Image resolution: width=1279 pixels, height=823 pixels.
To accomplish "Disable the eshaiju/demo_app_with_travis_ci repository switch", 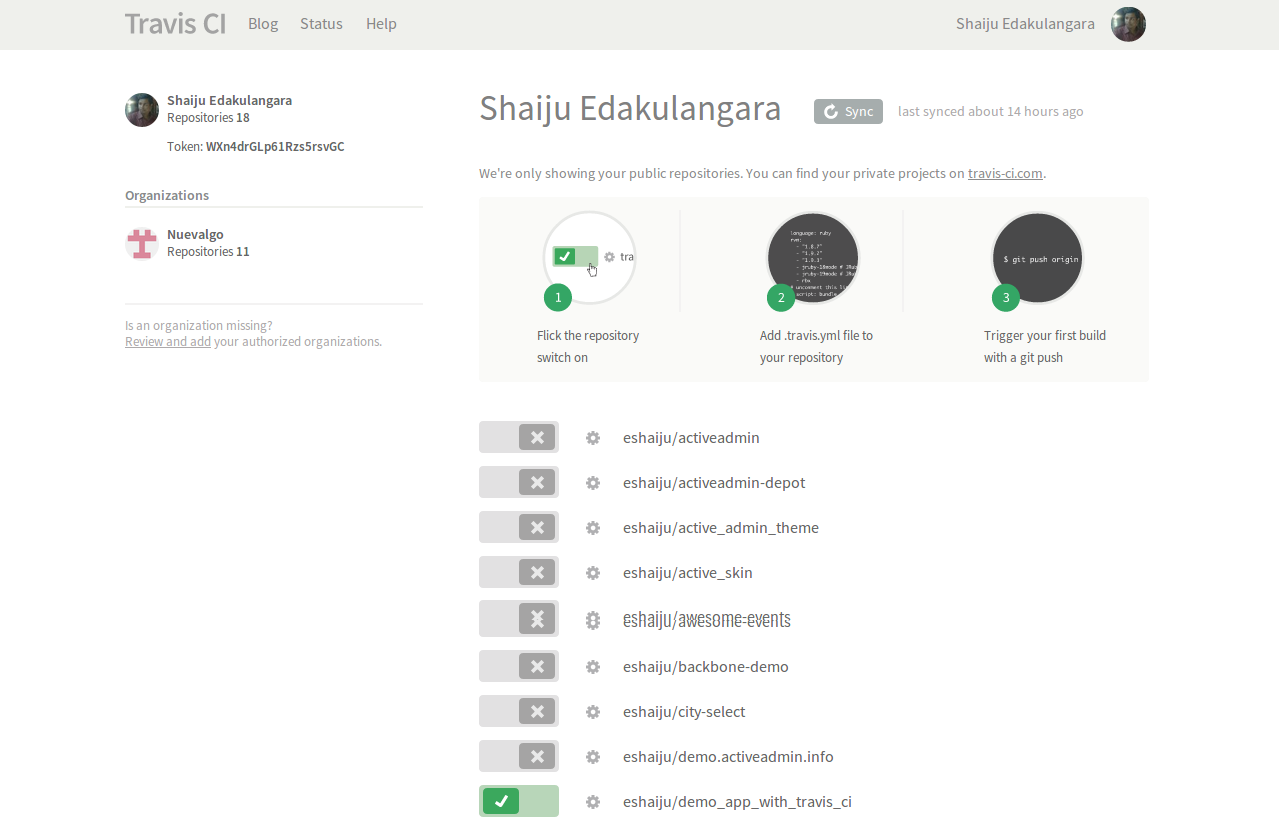I will click(x=518, y=801).
